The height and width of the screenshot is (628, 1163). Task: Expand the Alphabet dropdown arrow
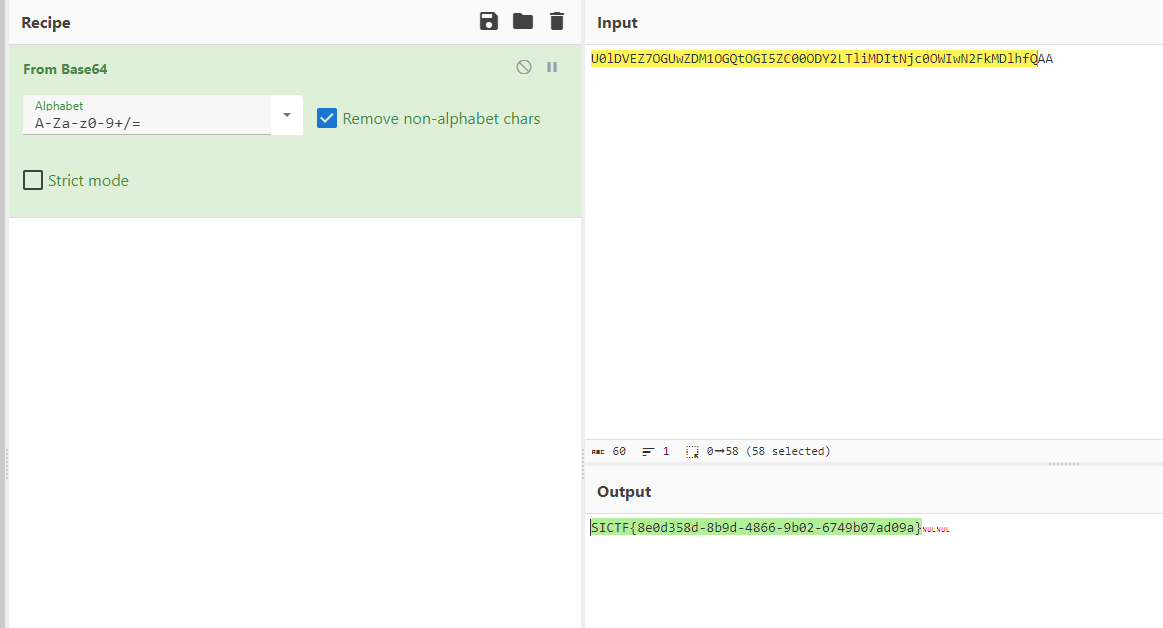pos(287,115)
